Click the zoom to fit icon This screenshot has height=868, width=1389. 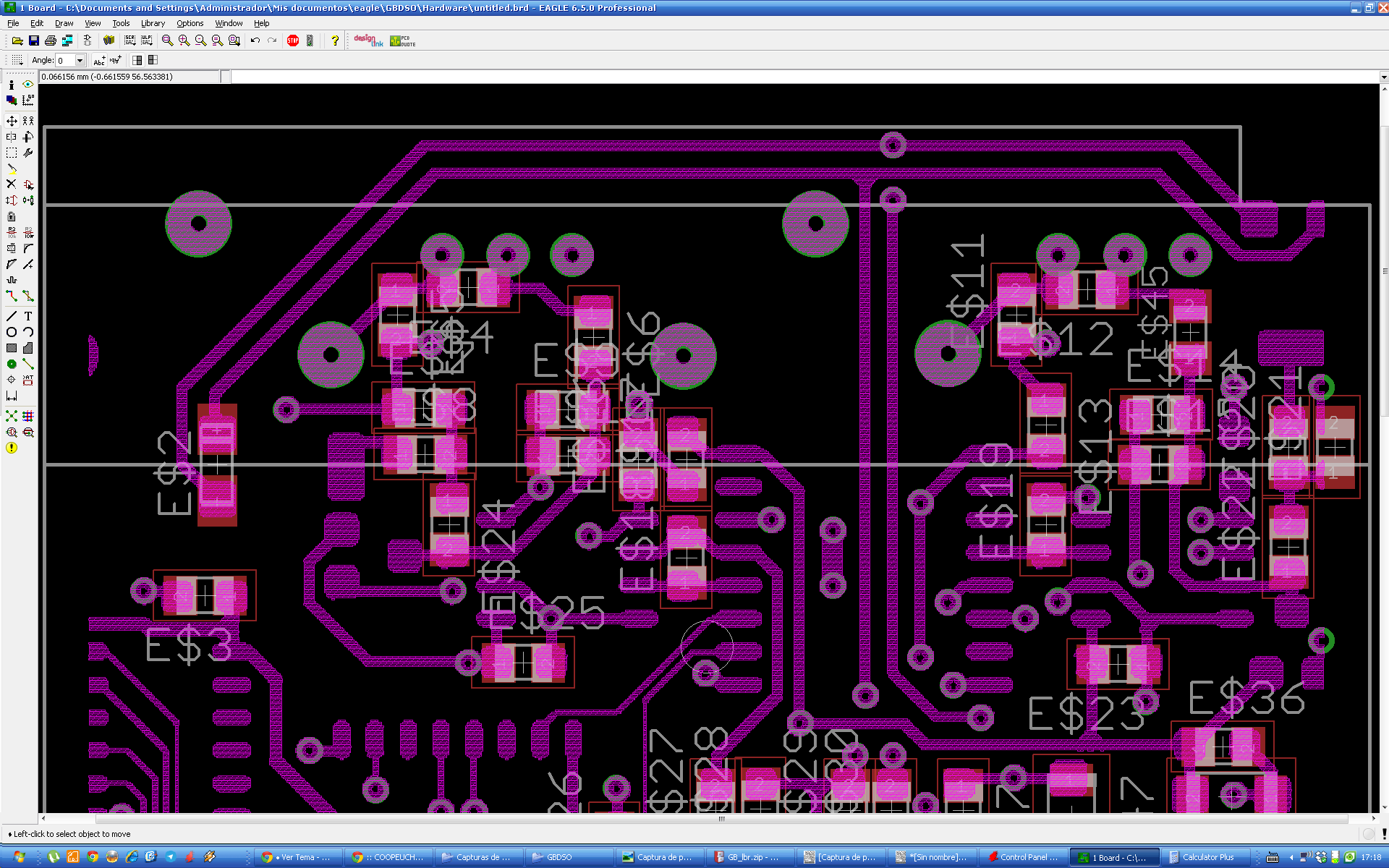(x=167, y=41)
